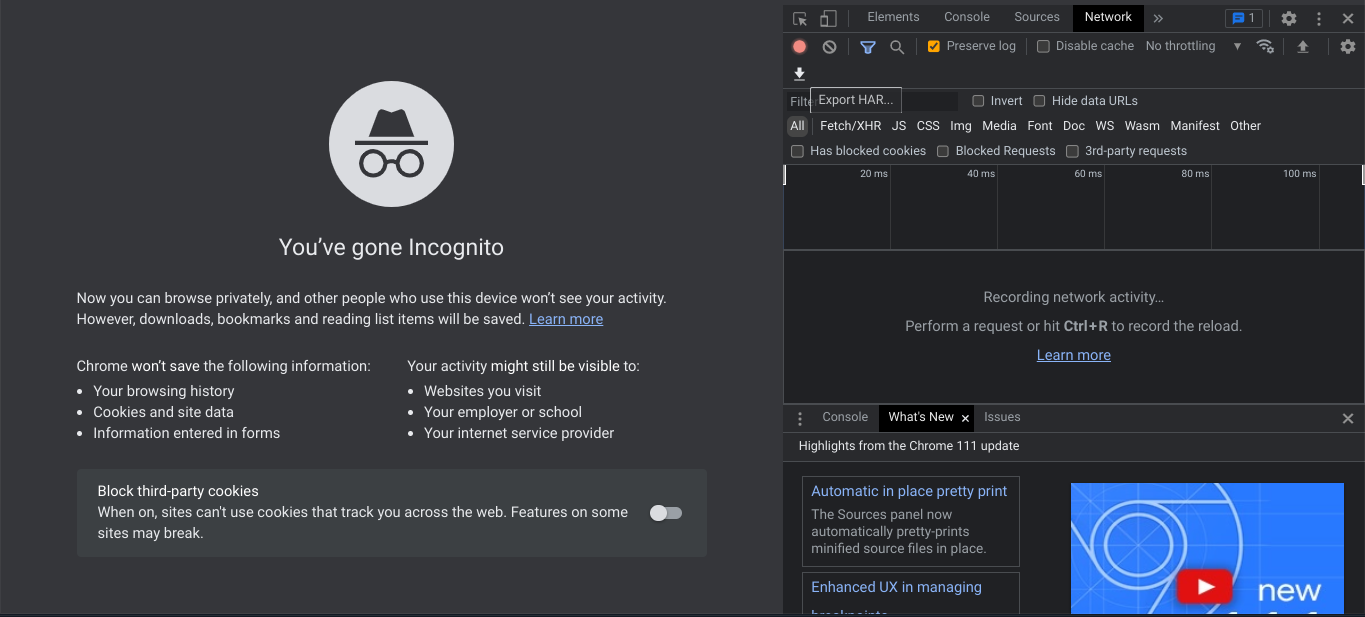
Task: Play the Chrome update YouTube video
Action: tap(1204, 587)
